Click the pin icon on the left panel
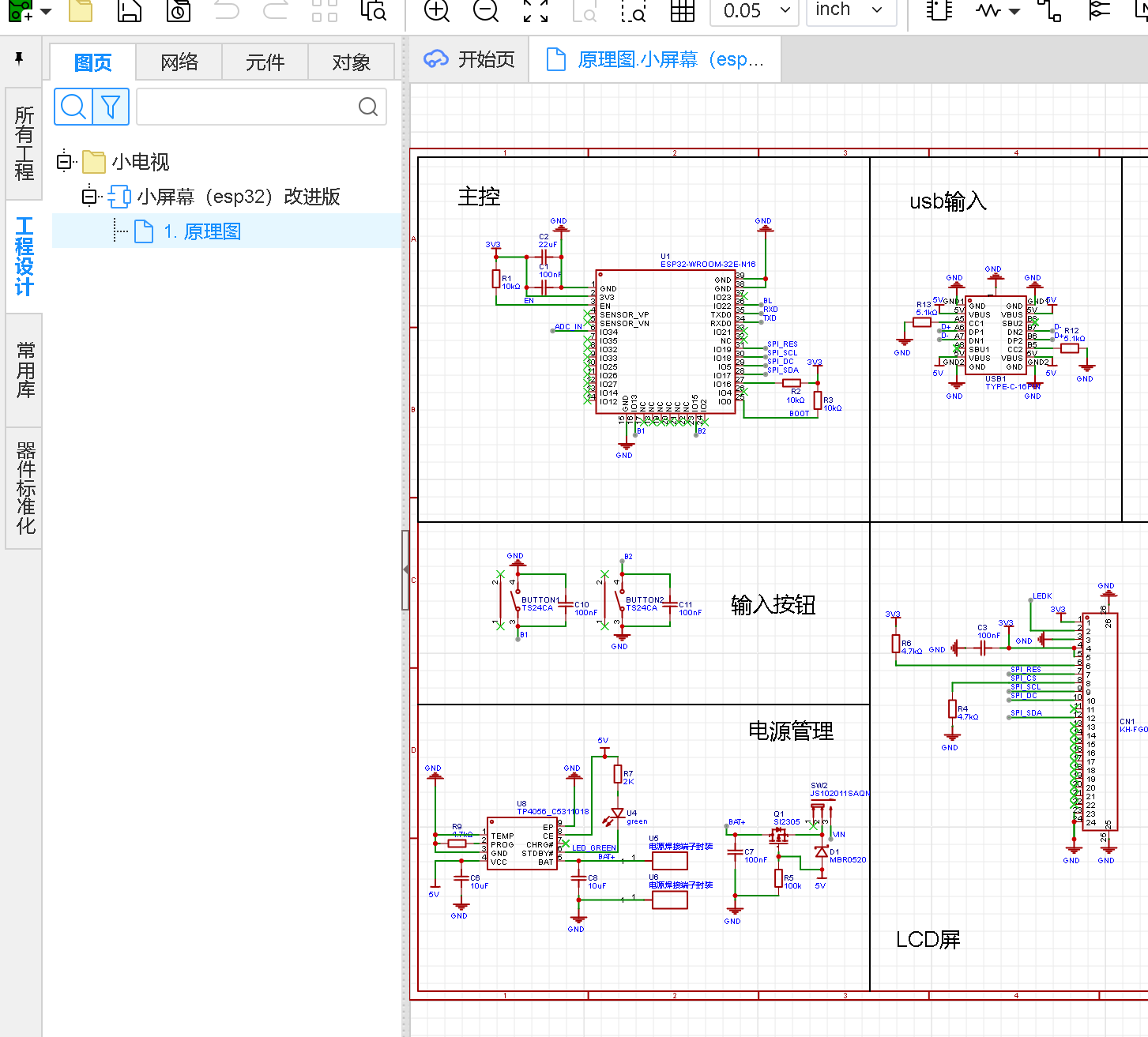Screen dimensions: 1148x1037 coord(20,58)
